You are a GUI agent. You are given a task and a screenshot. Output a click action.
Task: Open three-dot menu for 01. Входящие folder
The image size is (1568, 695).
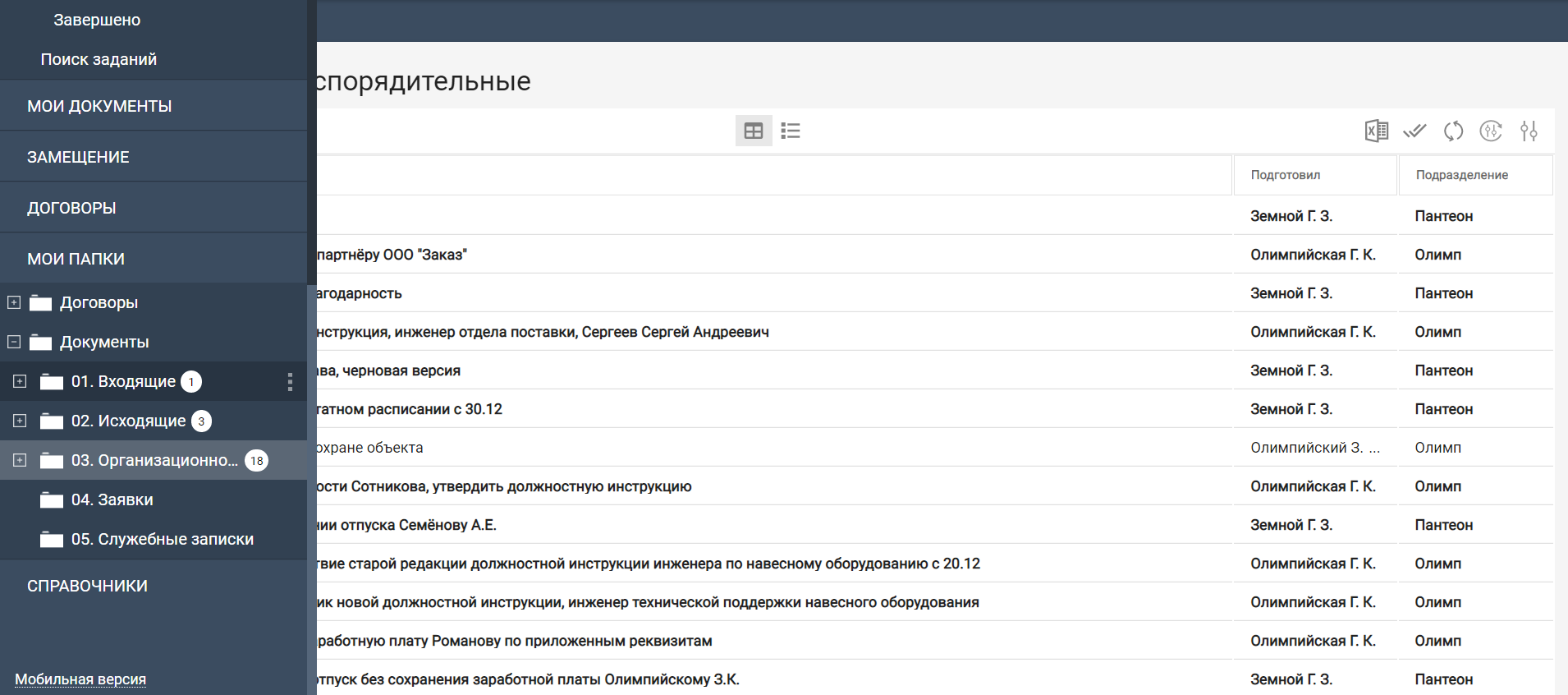click(290, 381)
